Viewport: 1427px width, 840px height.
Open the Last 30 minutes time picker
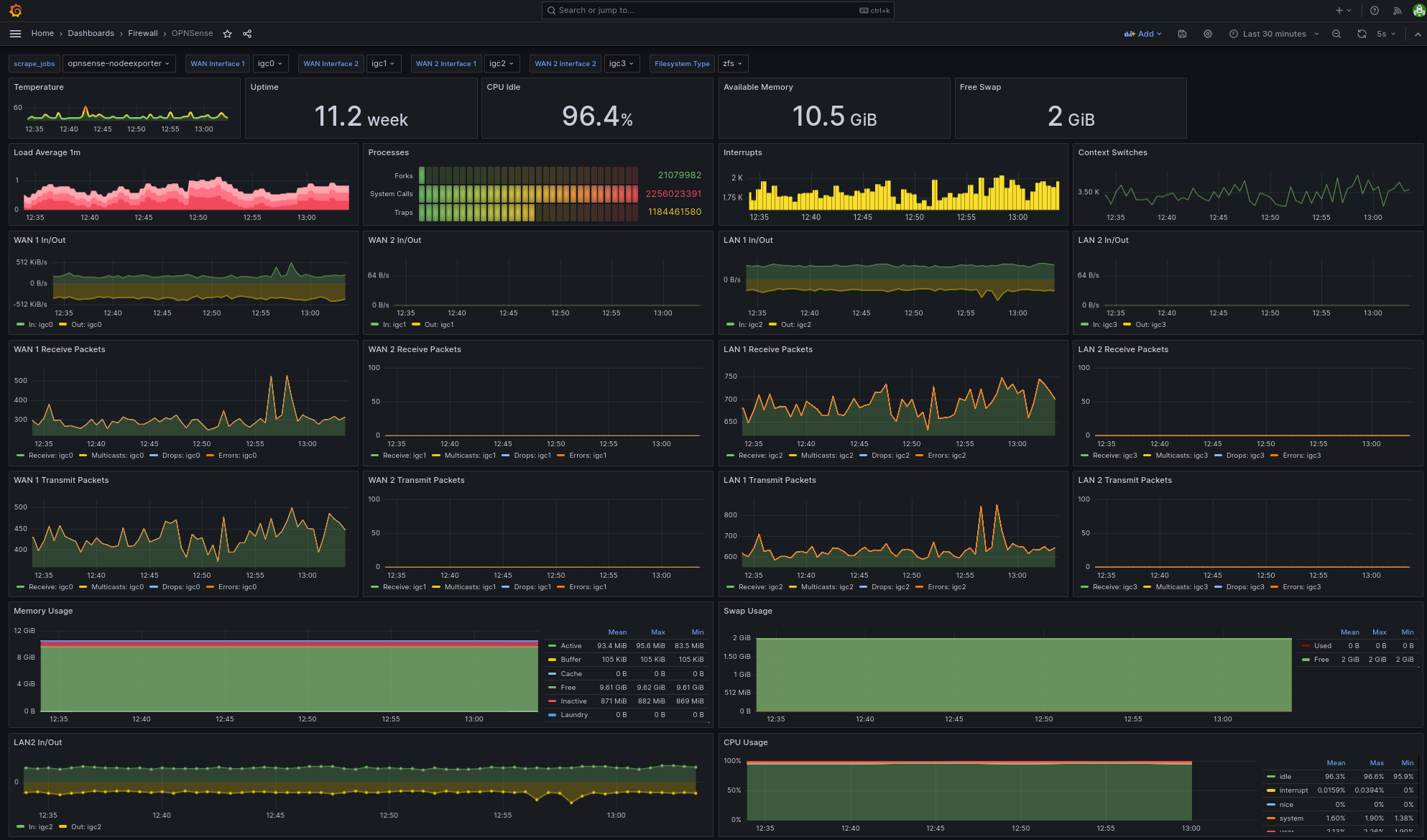[x=1274, y=34]
